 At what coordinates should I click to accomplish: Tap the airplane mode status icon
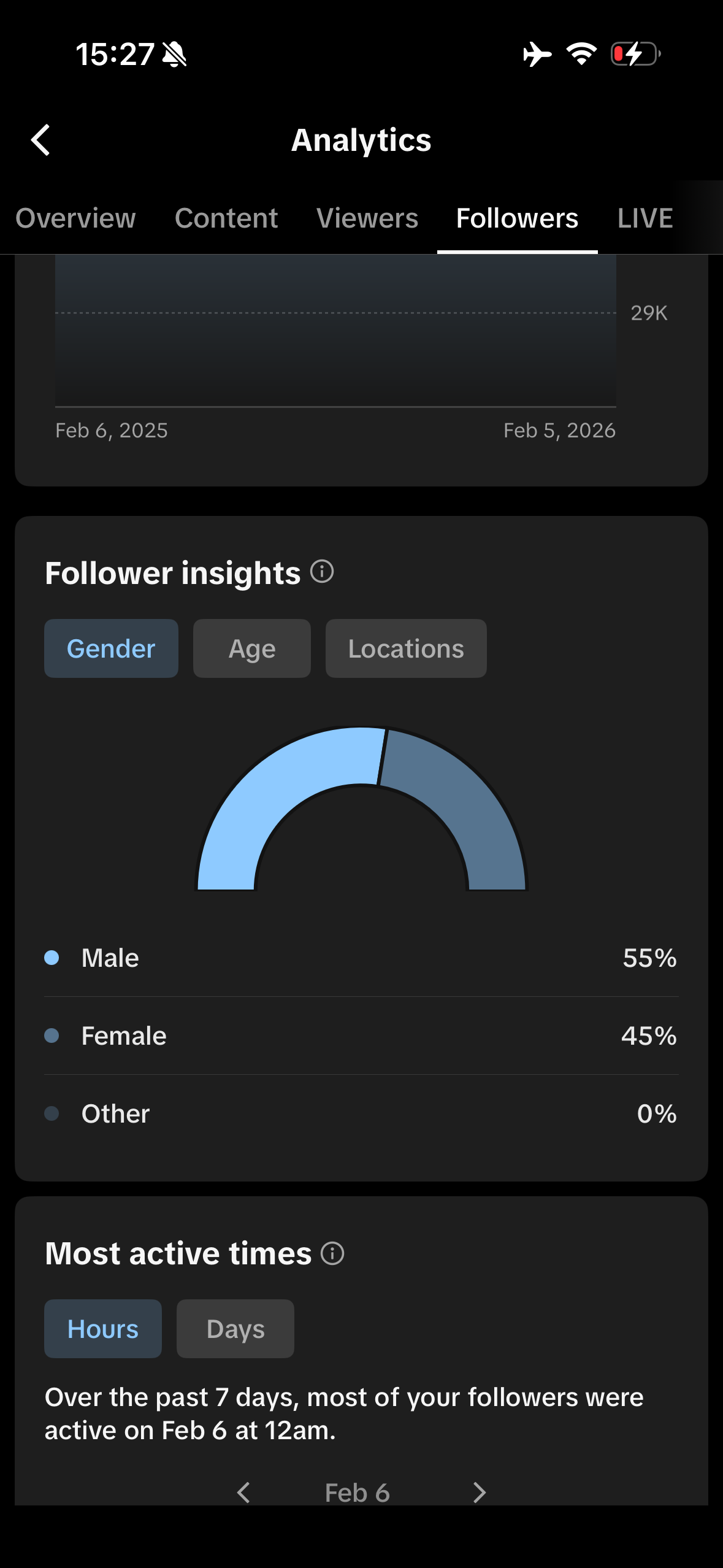537,54
